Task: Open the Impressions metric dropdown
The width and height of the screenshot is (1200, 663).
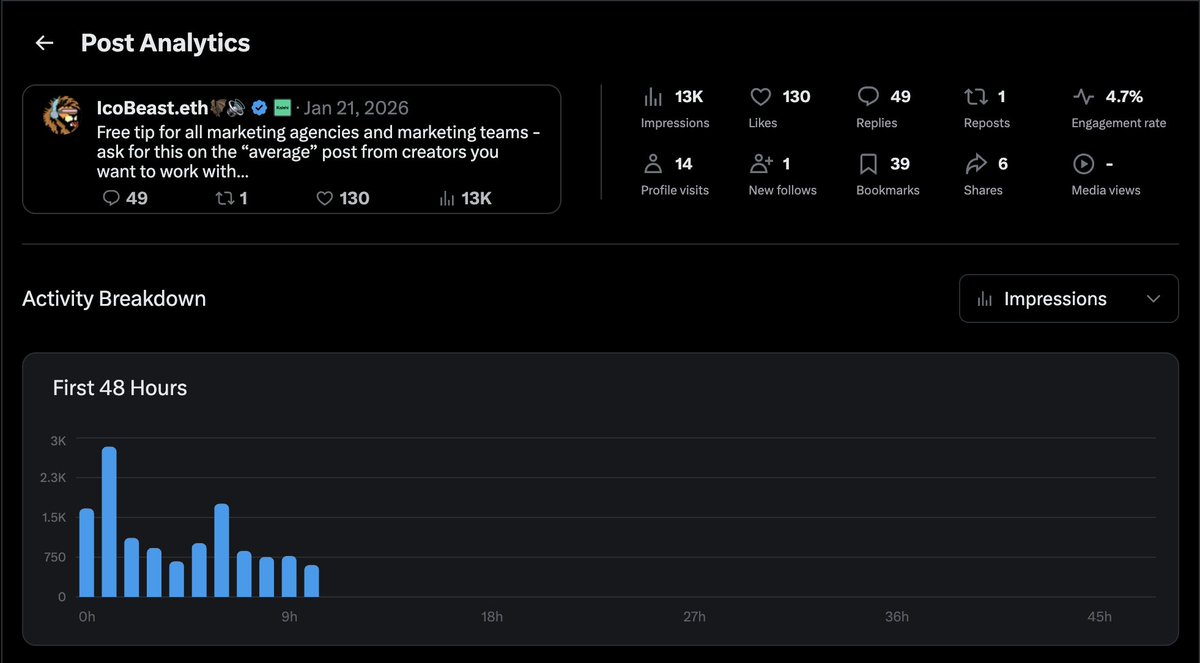Action: pyautogui.click(x=1069, y=299)
